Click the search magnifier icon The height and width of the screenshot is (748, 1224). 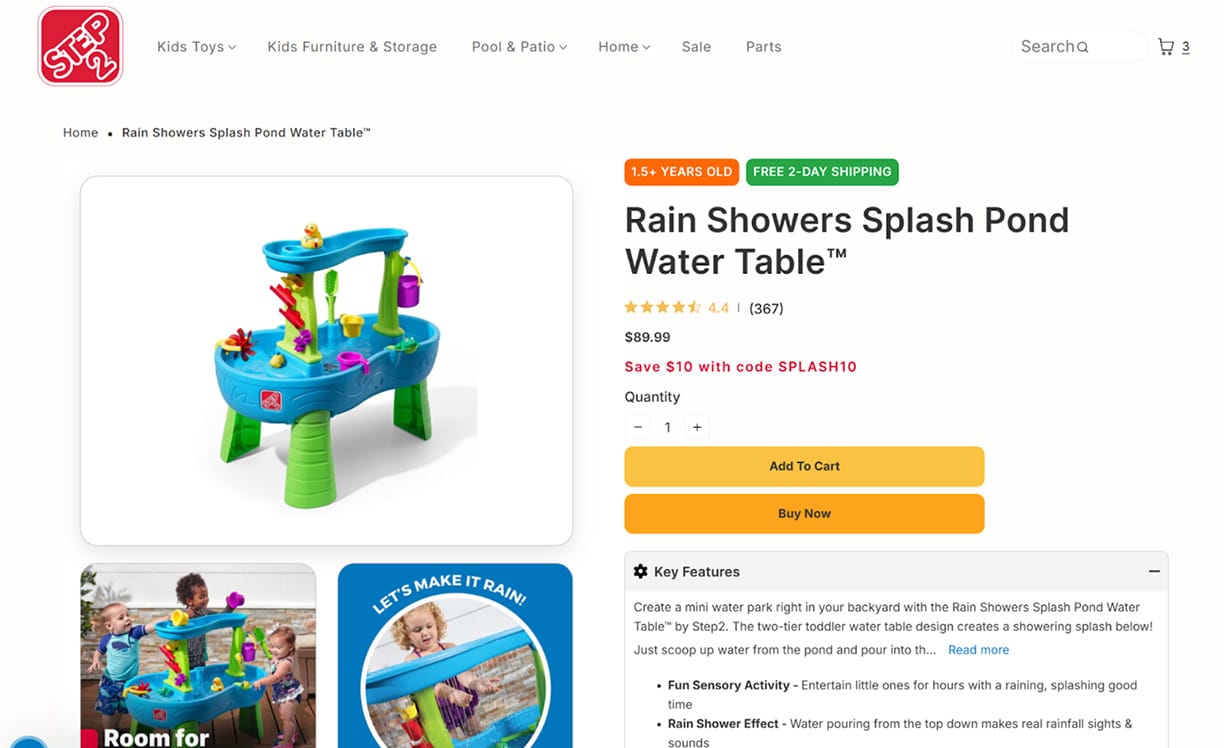point(1082,47)
